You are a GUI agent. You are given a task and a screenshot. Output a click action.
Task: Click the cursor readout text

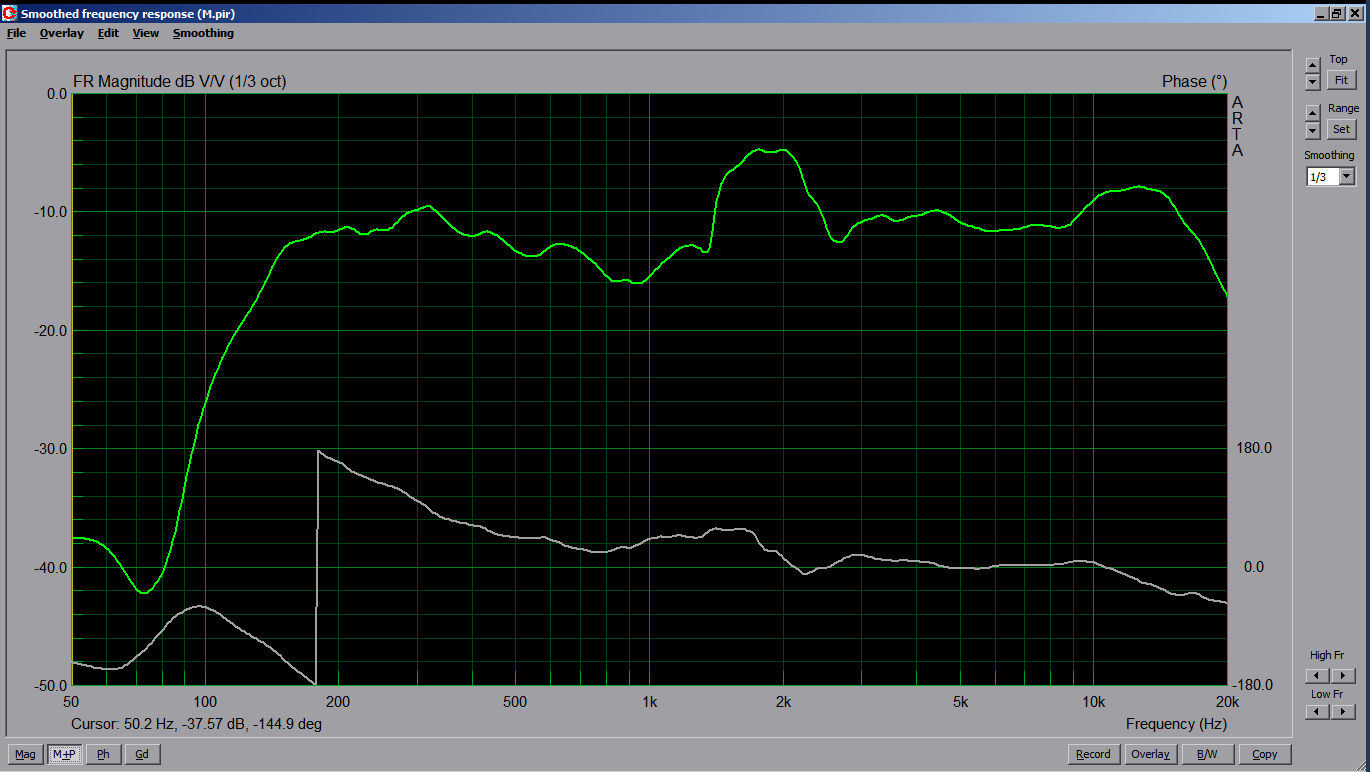tap(197, 723)
